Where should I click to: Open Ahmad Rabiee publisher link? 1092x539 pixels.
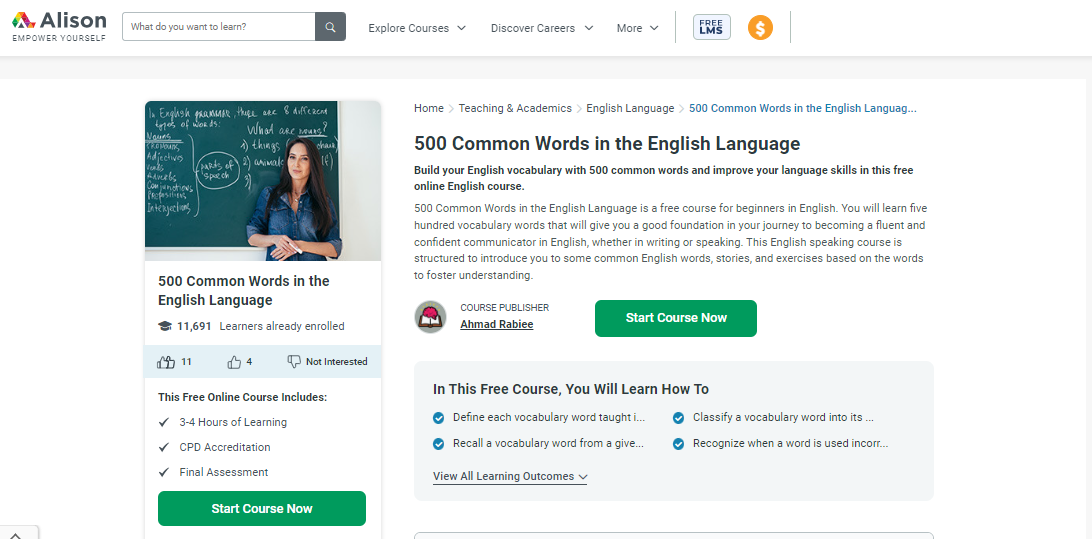(497, 324)
